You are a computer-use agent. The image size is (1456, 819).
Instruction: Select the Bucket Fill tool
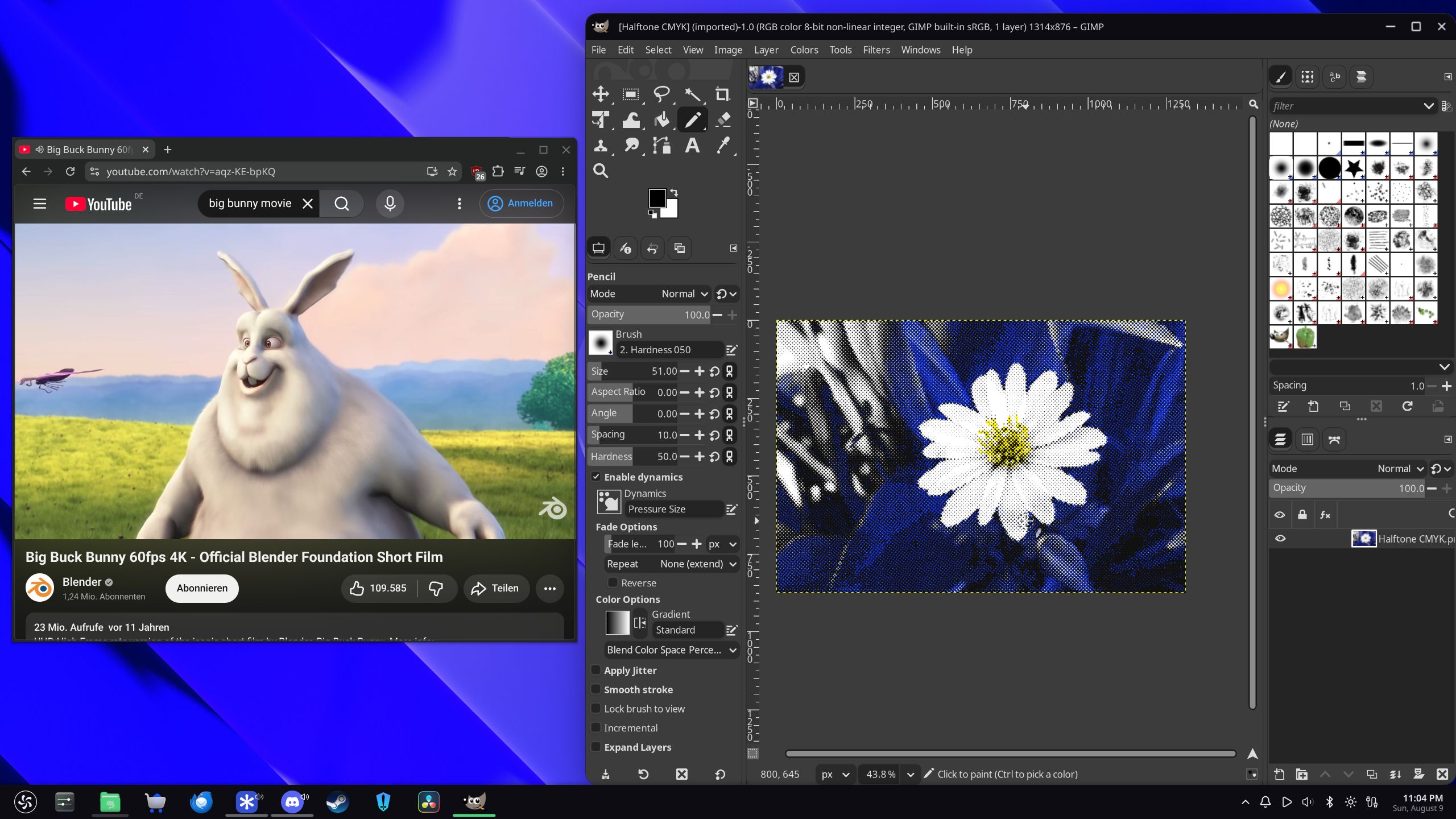pos(661,119)
